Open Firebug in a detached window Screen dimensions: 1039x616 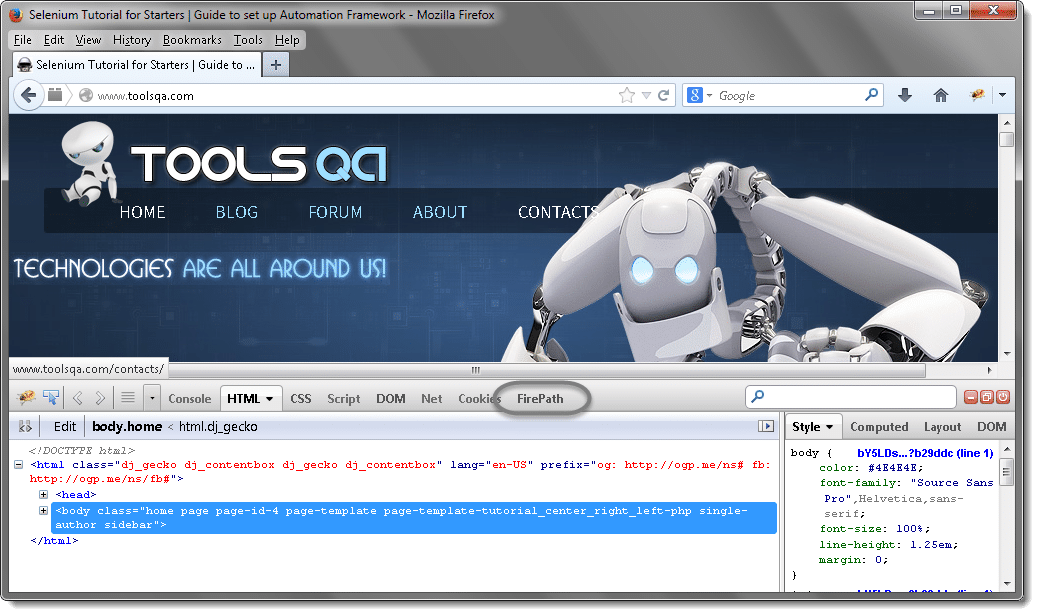(x=986, y=398)
